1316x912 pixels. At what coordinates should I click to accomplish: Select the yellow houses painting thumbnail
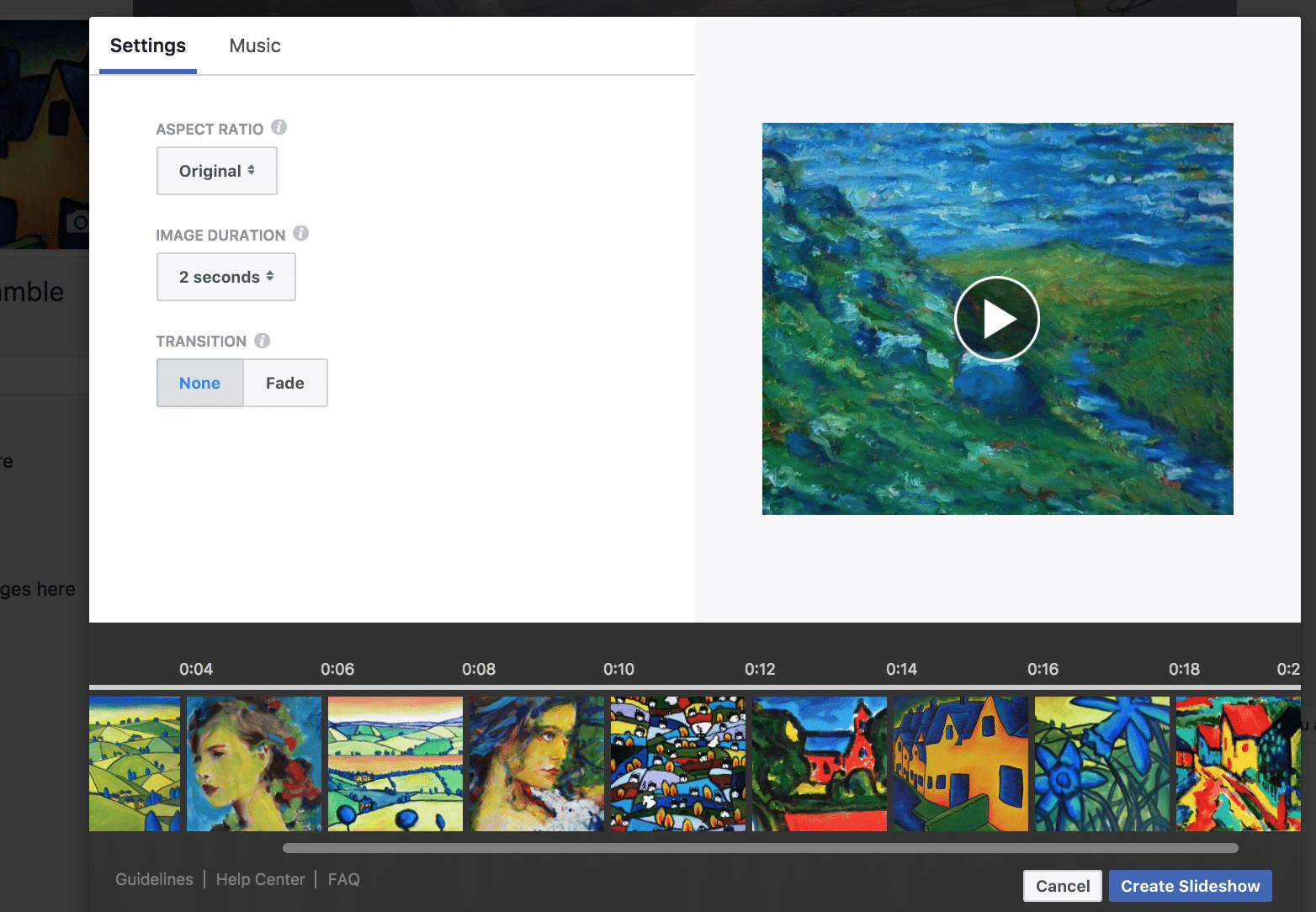(x=961, y=764)
